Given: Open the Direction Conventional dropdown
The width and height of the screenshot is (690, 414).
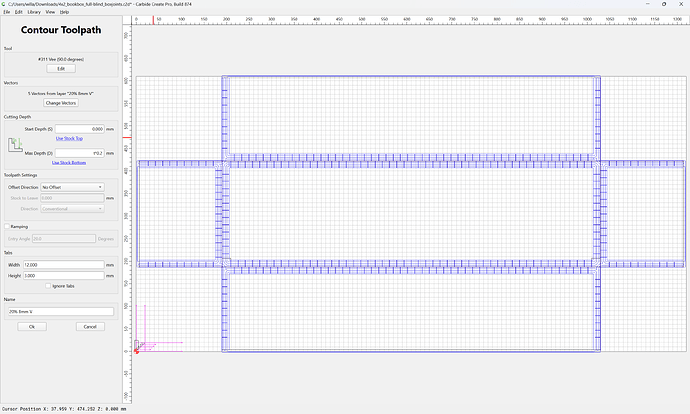Looking at the screenshot, I should tap(73, 209).
